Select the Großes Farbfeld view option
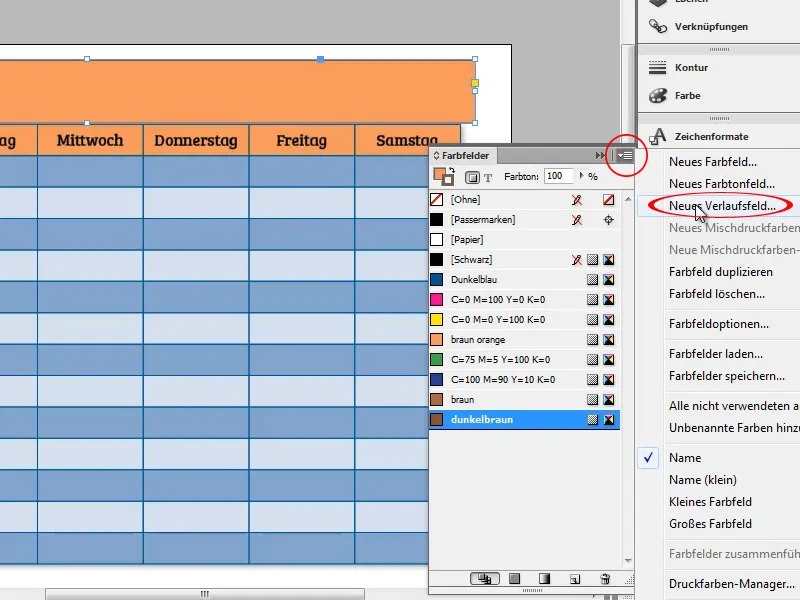 710,523
